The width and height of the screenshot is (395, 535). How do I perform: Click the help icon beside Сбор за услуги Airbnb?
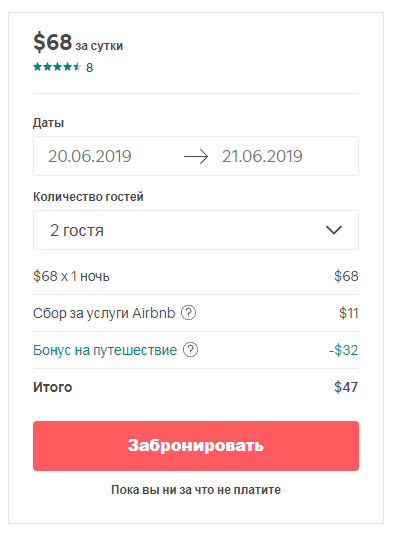[x=188, y=313]
